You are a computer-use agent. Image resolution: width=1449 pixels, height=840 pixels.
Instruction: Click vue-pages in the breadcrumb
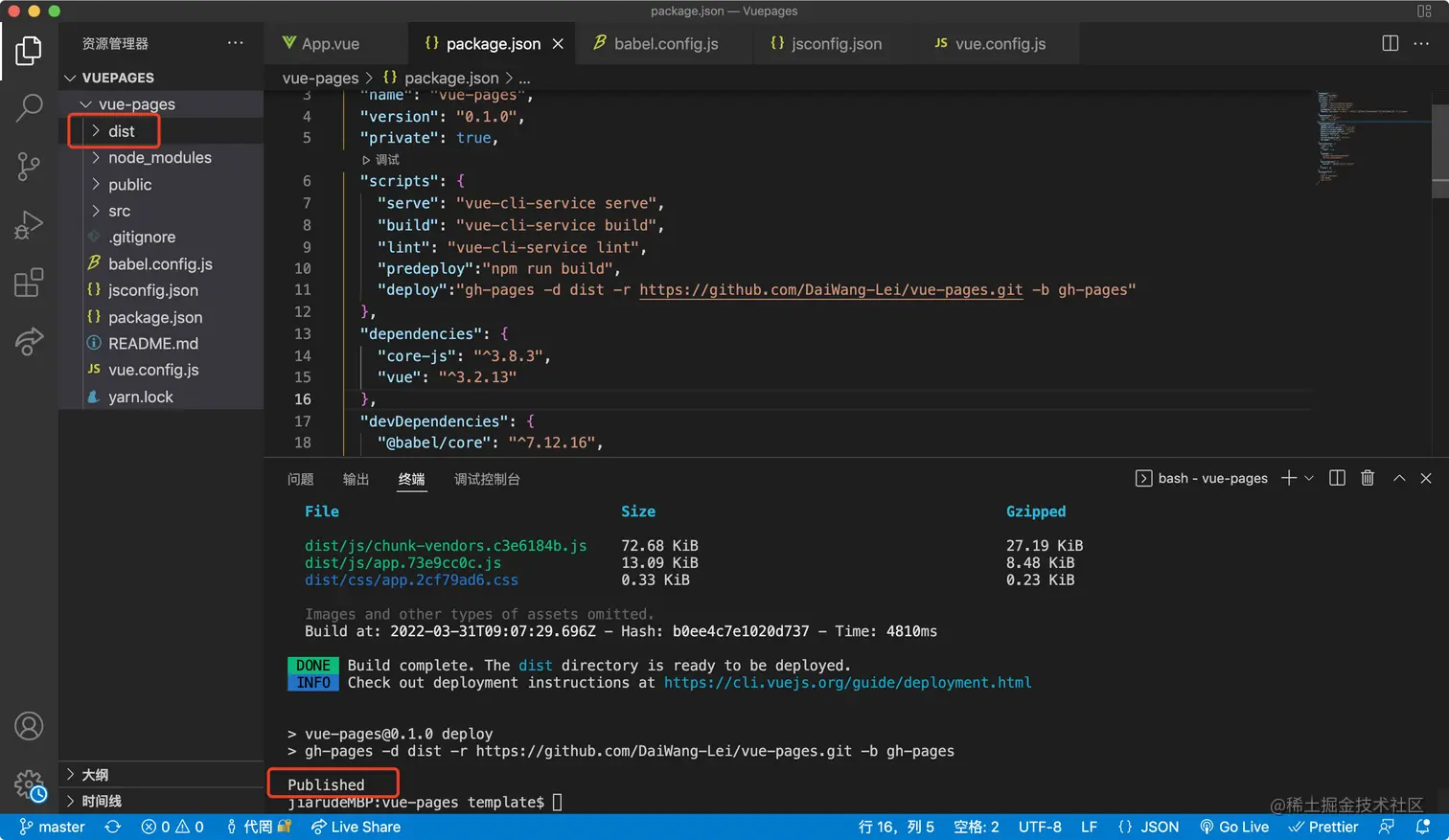tap(320, 79)
